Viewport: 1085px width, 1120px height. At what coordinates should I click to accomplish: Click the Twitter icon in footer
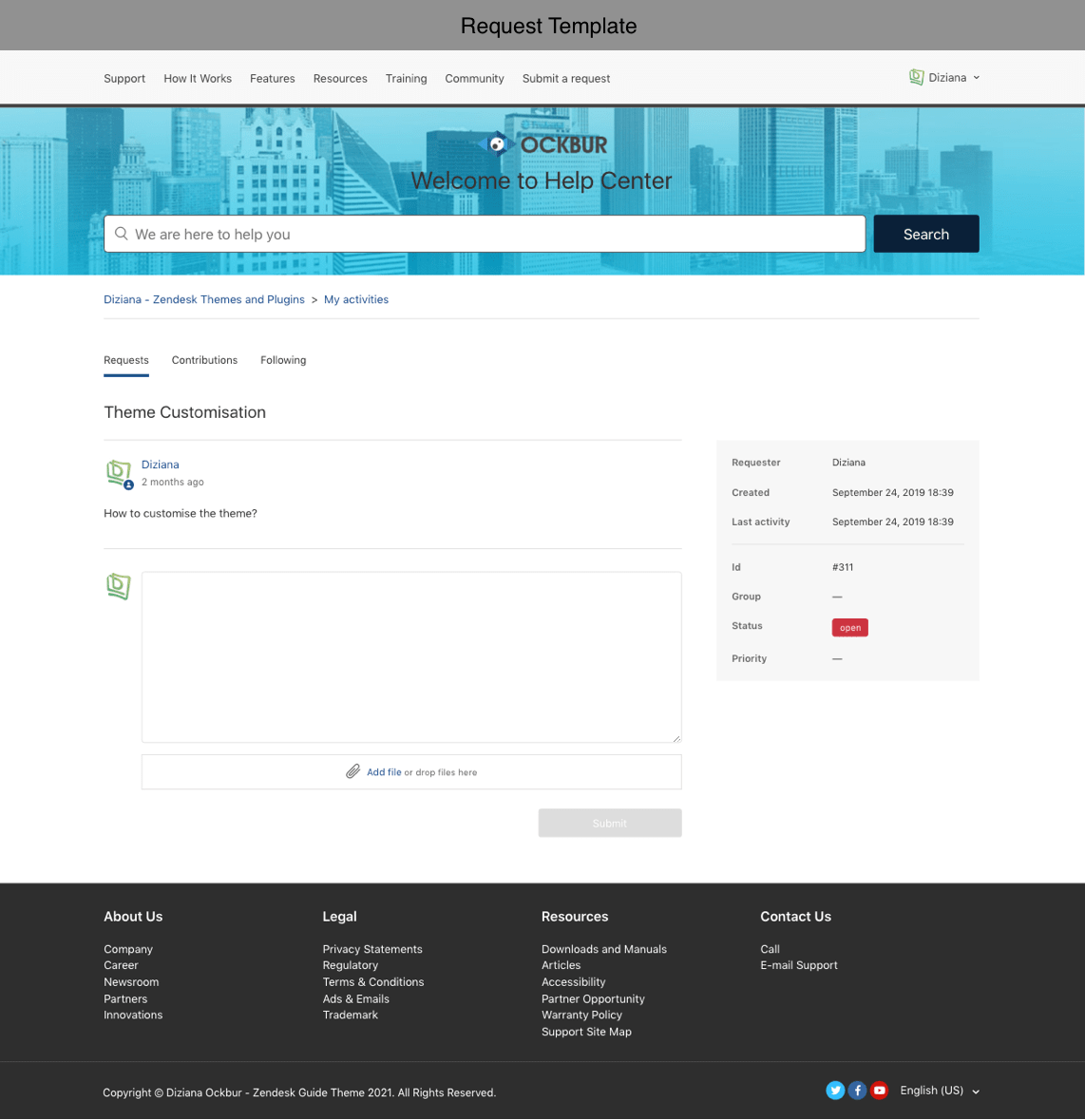click(x=835, y=1091)
